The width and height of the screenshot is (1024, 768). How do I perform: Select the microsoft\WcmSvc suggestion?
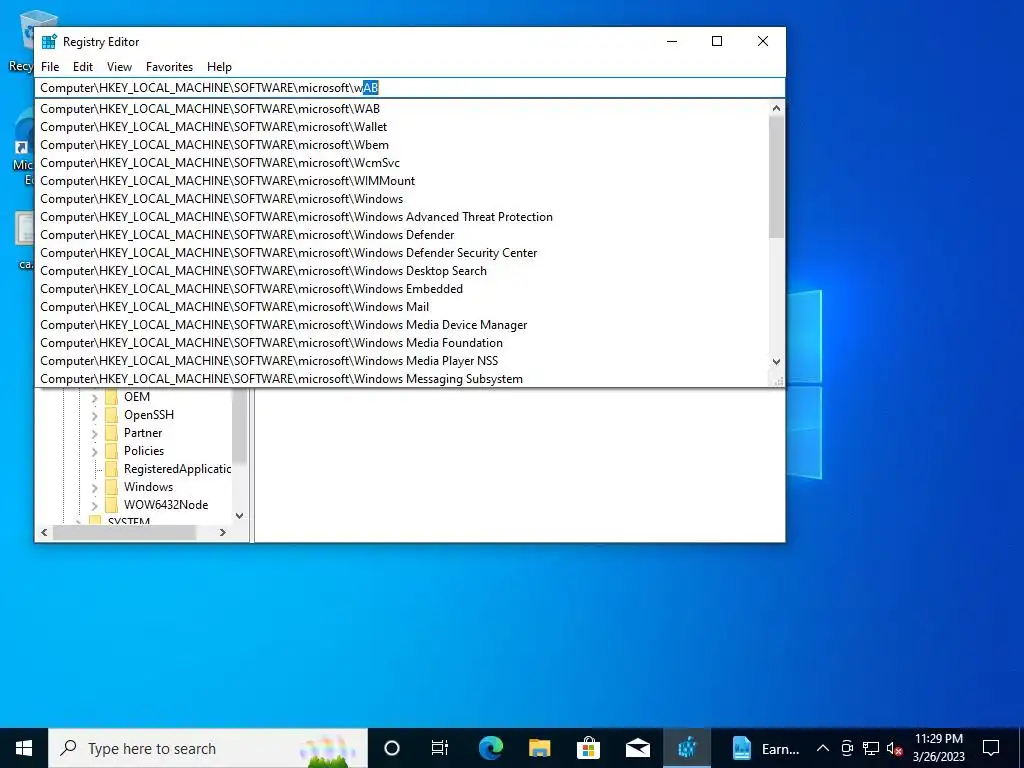click(403, 163)
